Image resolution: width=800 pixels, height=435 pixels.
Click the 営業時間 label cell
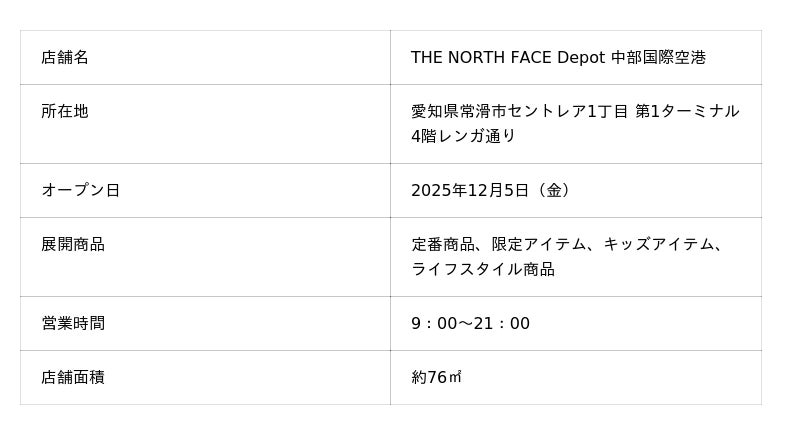click(73, 323)
